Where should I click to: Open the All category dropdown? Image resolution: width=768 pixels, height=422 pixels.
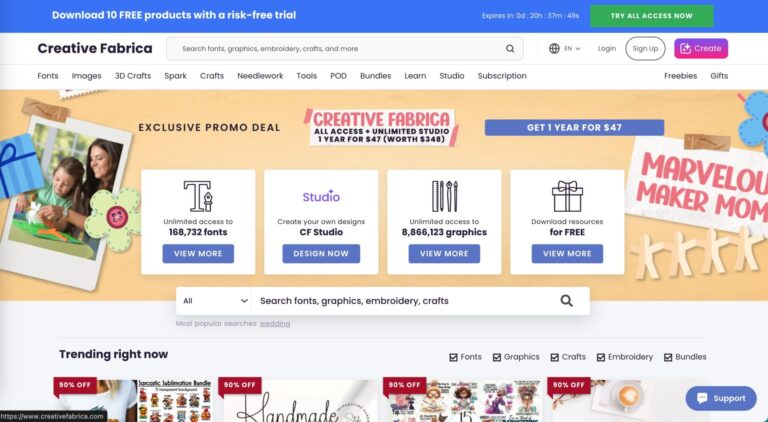tap(214, 301)
